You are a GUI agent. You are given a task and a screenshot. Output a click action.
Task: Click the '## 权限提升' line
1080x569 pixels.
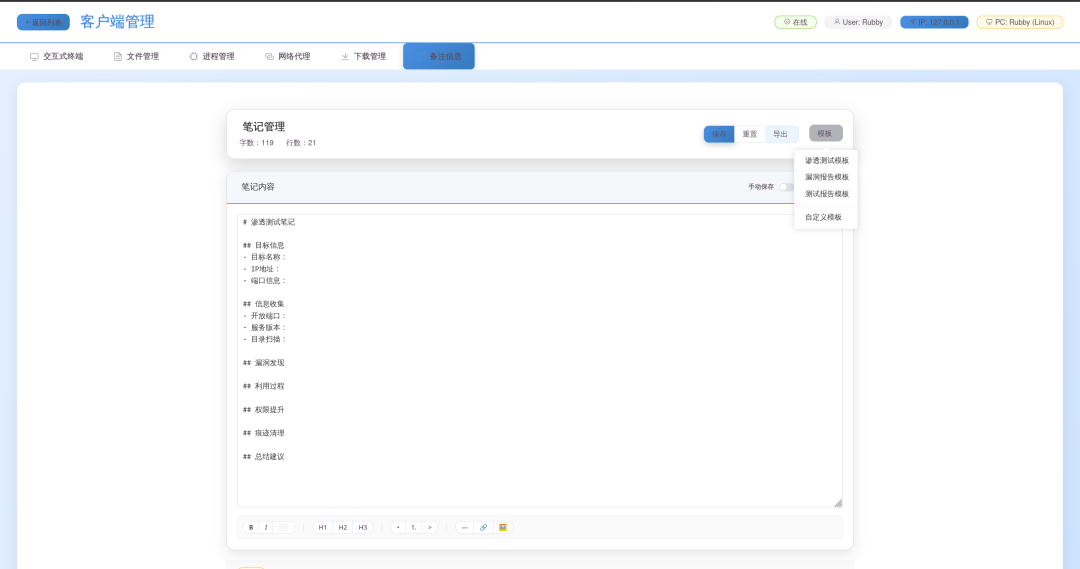point(263,410)
